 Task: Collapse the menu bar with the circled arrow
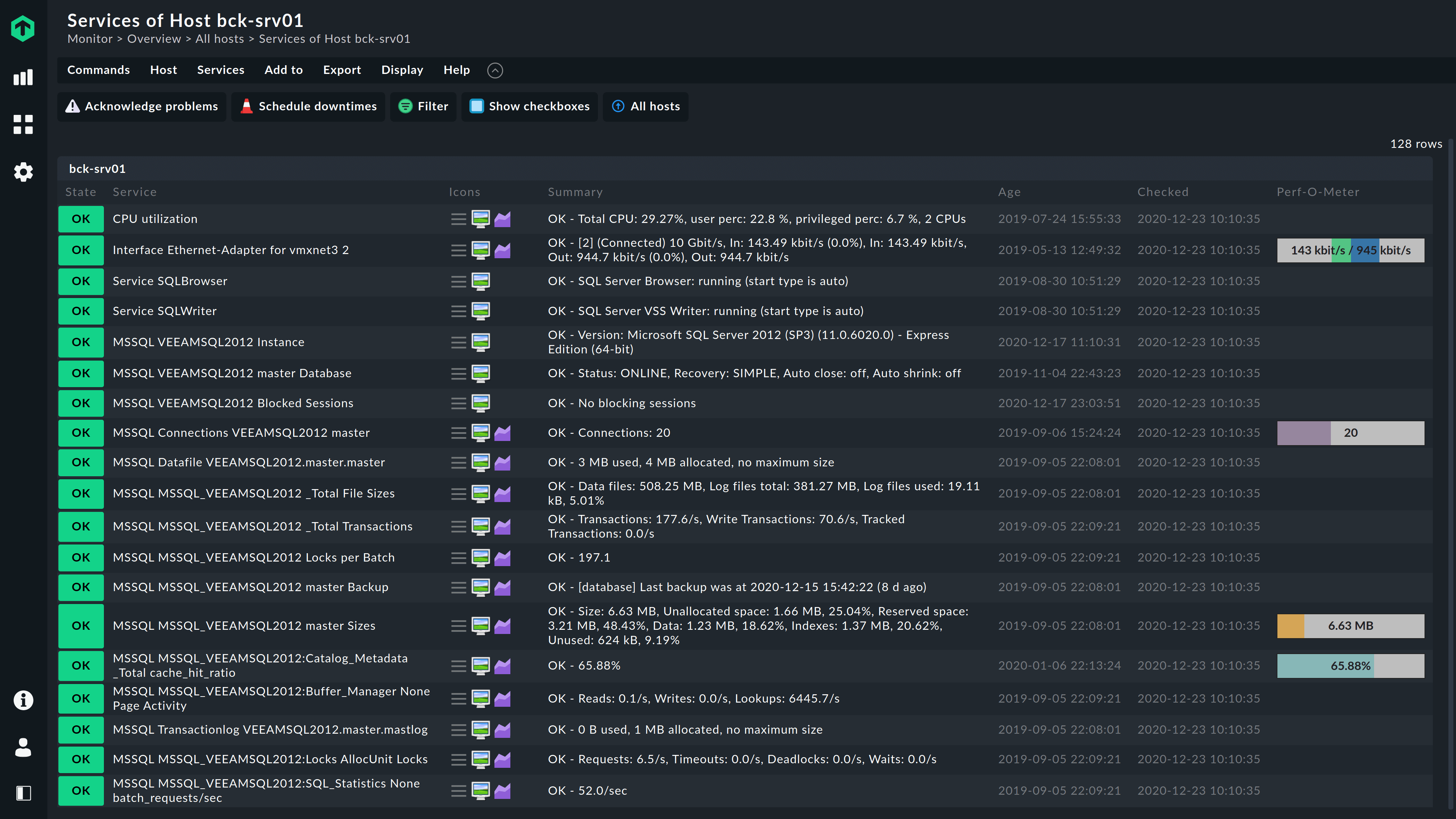(x=495, y=70)
